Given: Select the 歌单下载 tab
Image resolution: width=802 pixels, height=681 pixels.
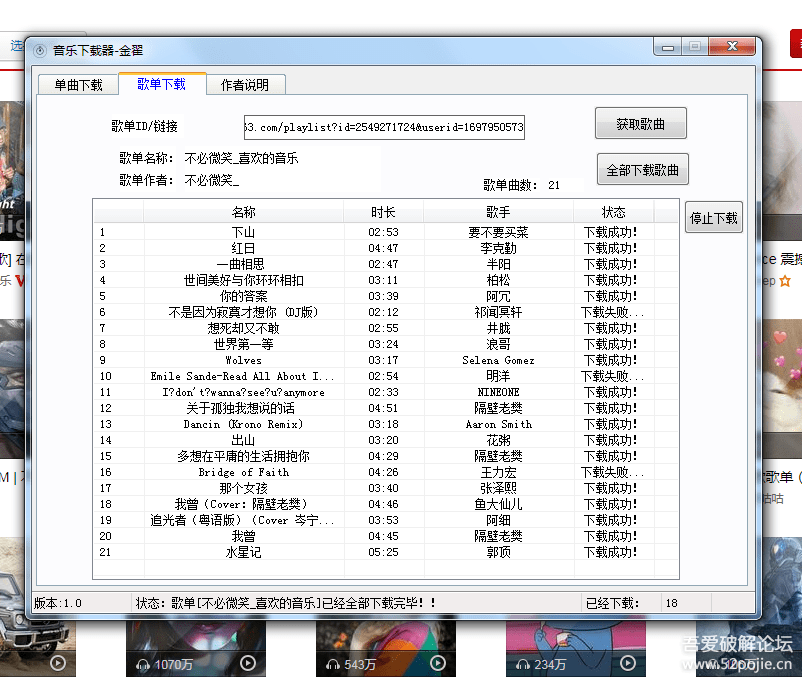Looking at the screenshot, I should [162, 84].
